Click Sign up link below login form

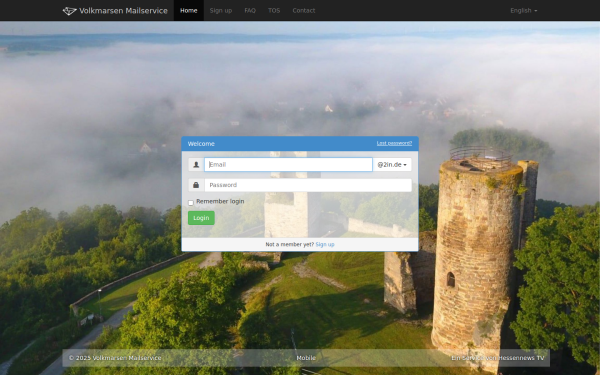(325, 244)
